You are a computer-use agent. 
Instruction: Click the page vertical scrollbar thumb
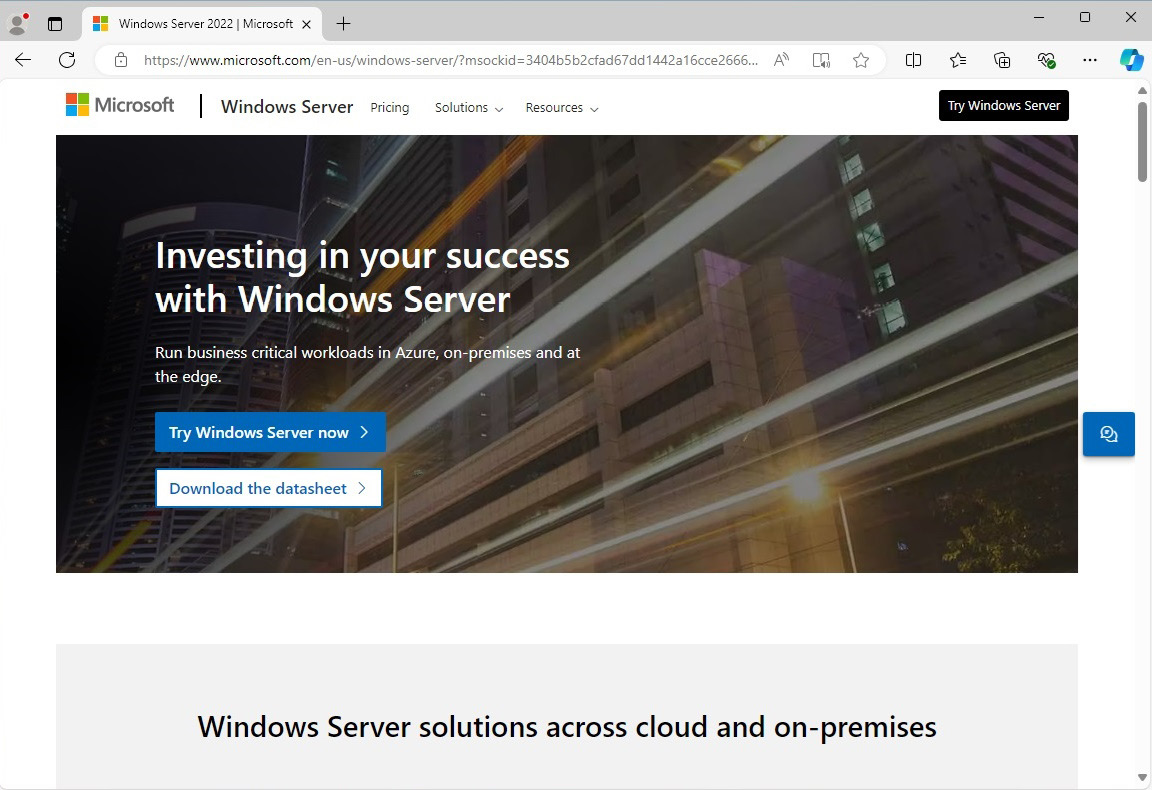click(1142, 141)
